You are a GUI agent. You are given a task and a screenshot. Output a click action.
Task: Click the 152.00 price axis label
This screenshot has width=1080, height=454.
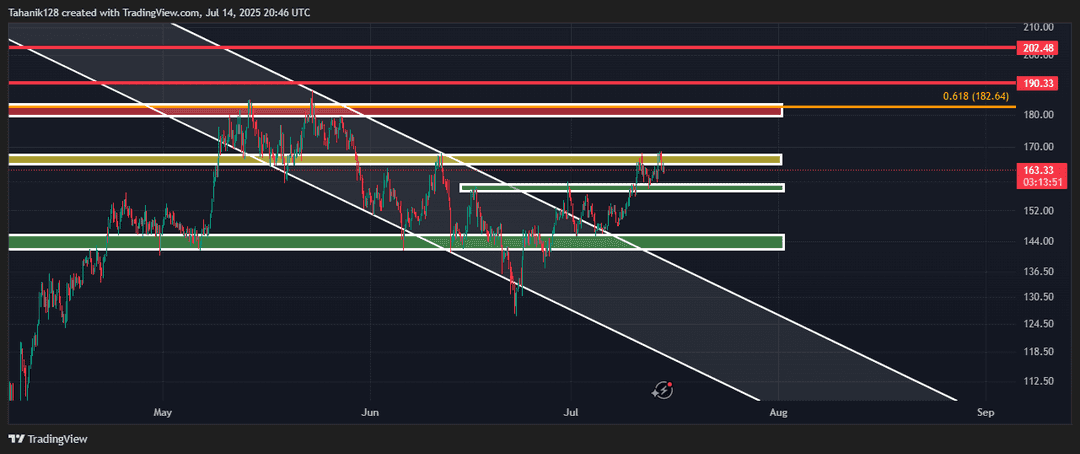pyautogui.click(x=1039, y=211)
